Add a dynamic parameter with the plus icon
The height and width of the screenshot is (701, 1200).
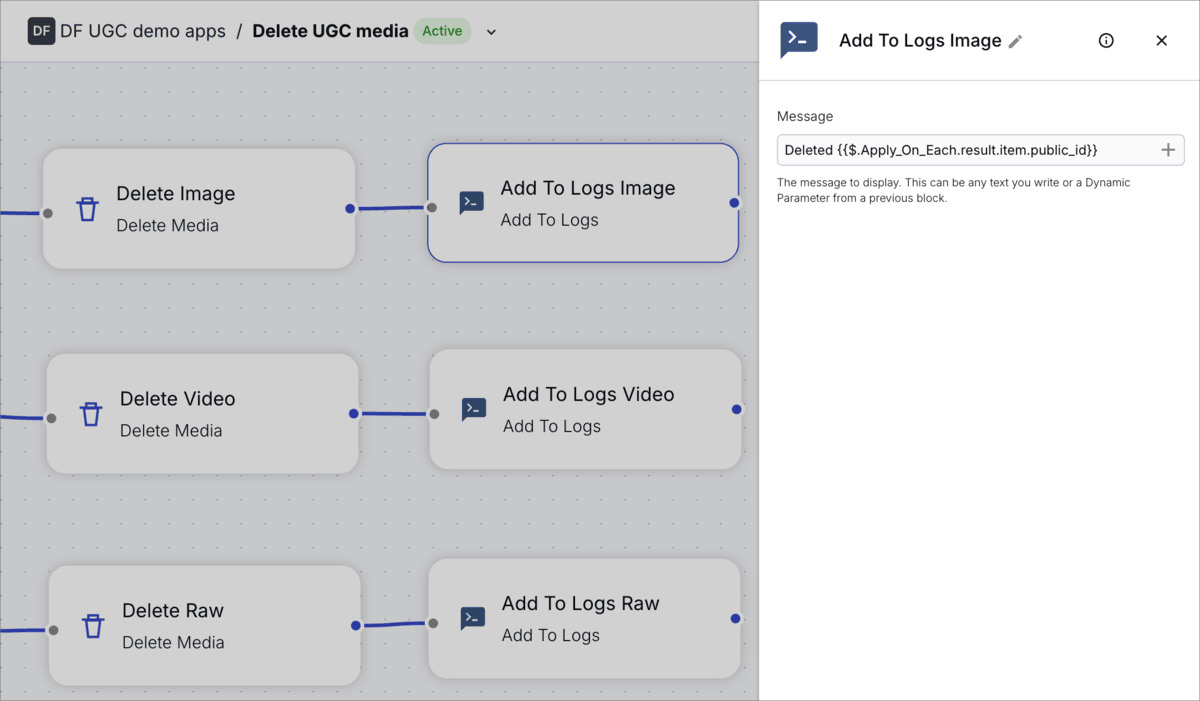(x=1167, y=150)
